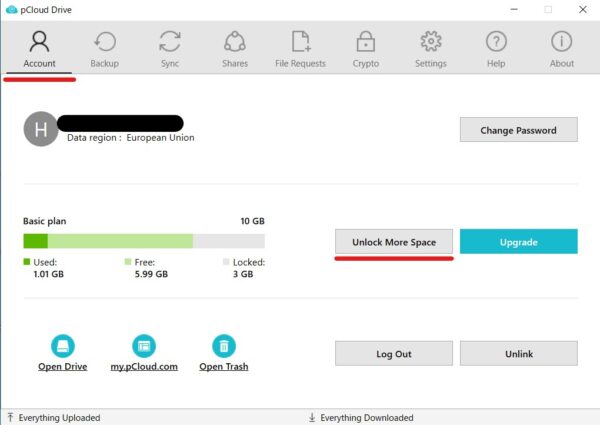Viewport: 600px width, 425px height.
Task: Click the Everything Downloaded status arrow icon
Action: [x=312, y=417]
